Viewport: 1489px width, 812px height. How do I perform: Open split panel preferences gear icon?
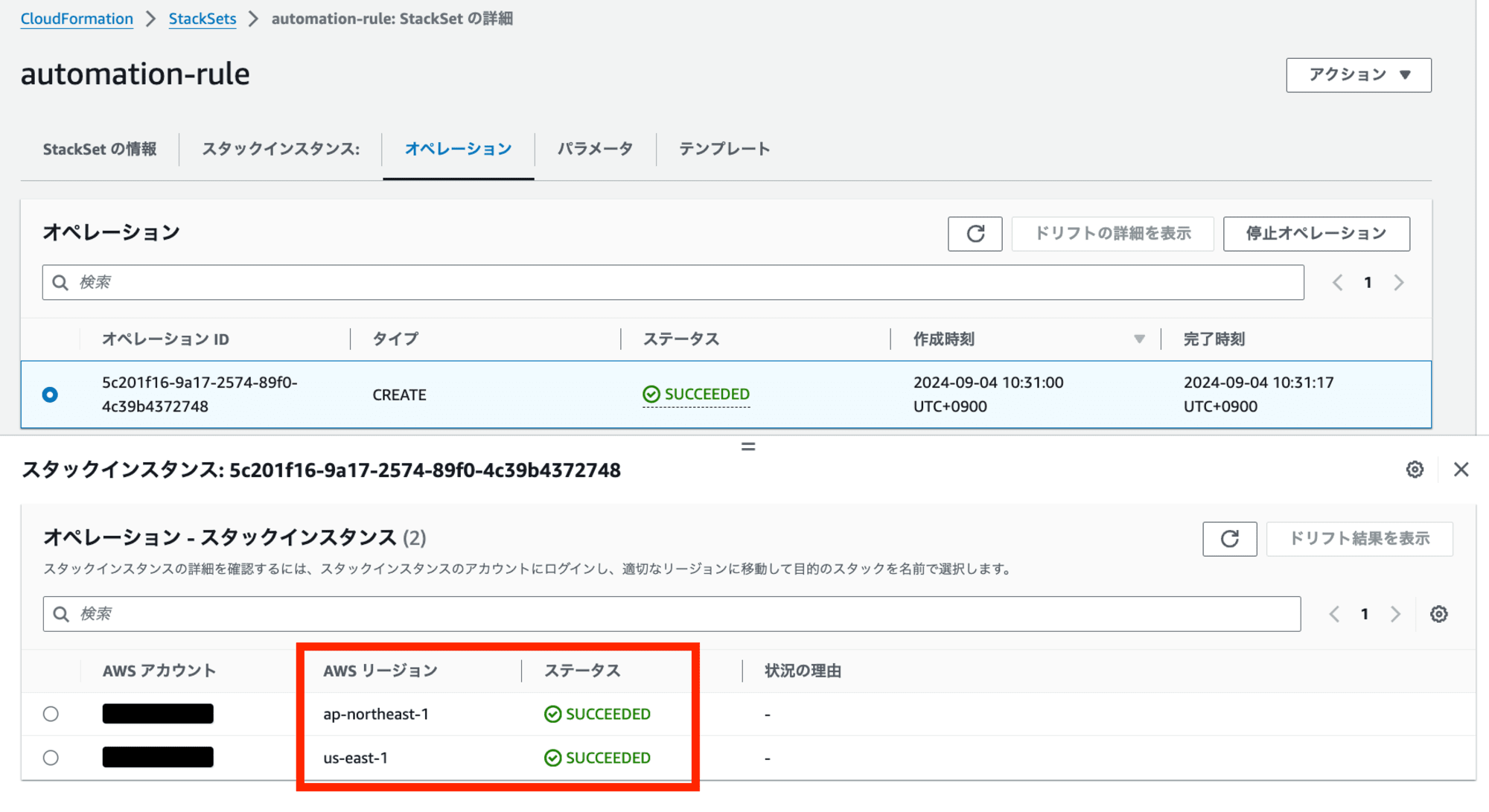tap(1415, 470)
